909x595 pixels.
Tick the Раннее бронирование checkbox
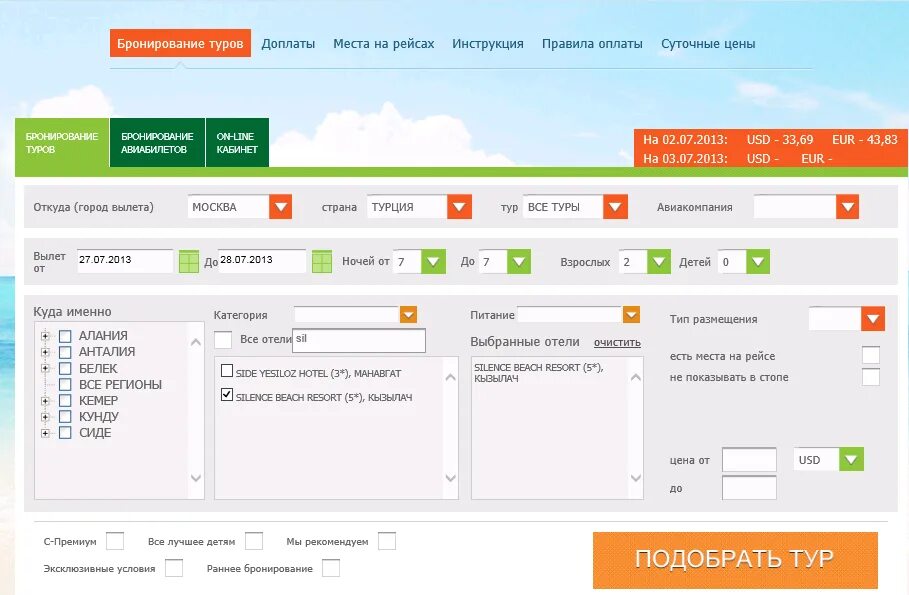click(x=330, y=568)
